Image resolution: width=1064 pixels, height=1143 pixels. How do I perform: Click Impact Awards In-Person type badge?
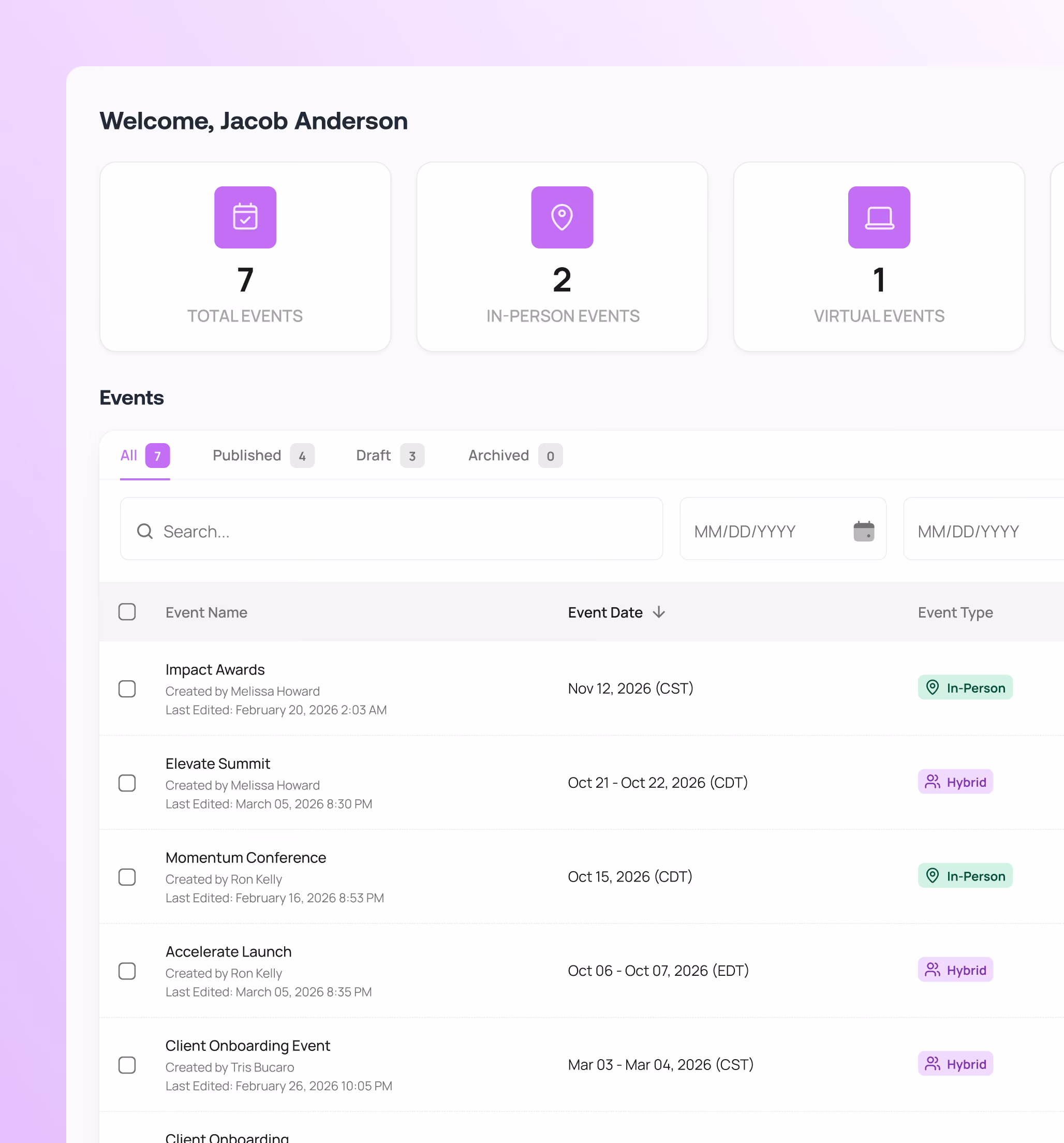pos(965,687)
